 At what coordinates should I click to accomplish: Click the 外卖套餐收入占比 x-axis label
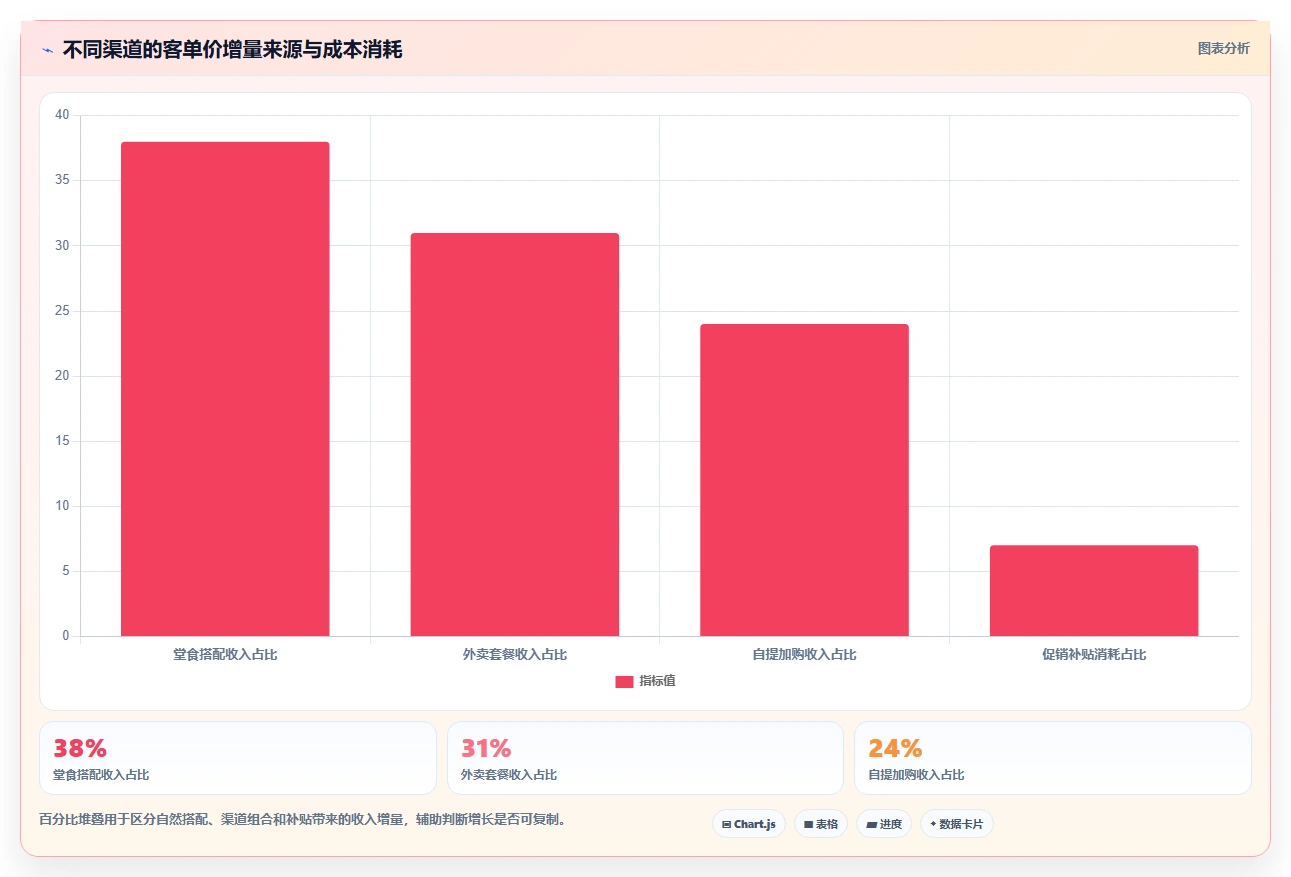515,655
